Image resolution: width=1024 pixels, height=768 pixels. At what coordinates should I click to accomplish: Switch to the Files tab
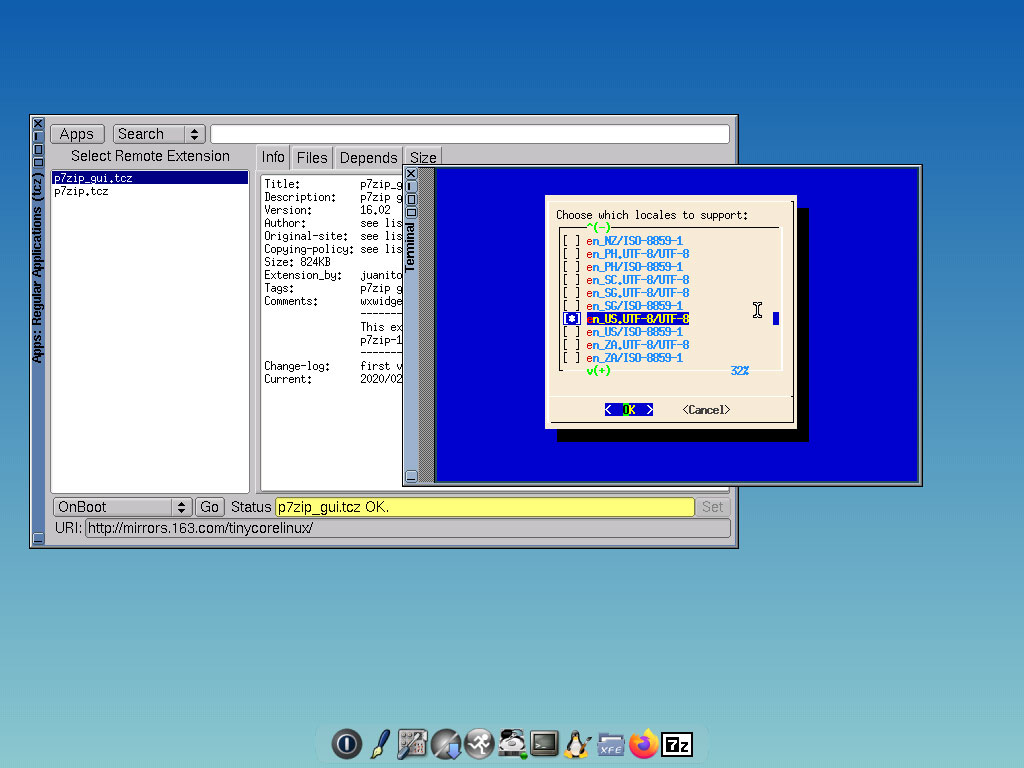311,157
